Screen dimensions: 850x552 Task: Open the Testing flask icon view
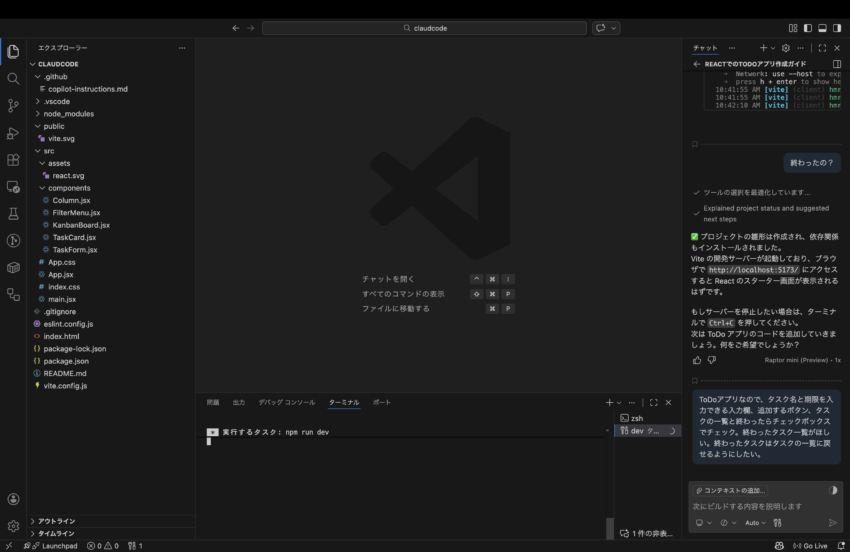(13, 213)
